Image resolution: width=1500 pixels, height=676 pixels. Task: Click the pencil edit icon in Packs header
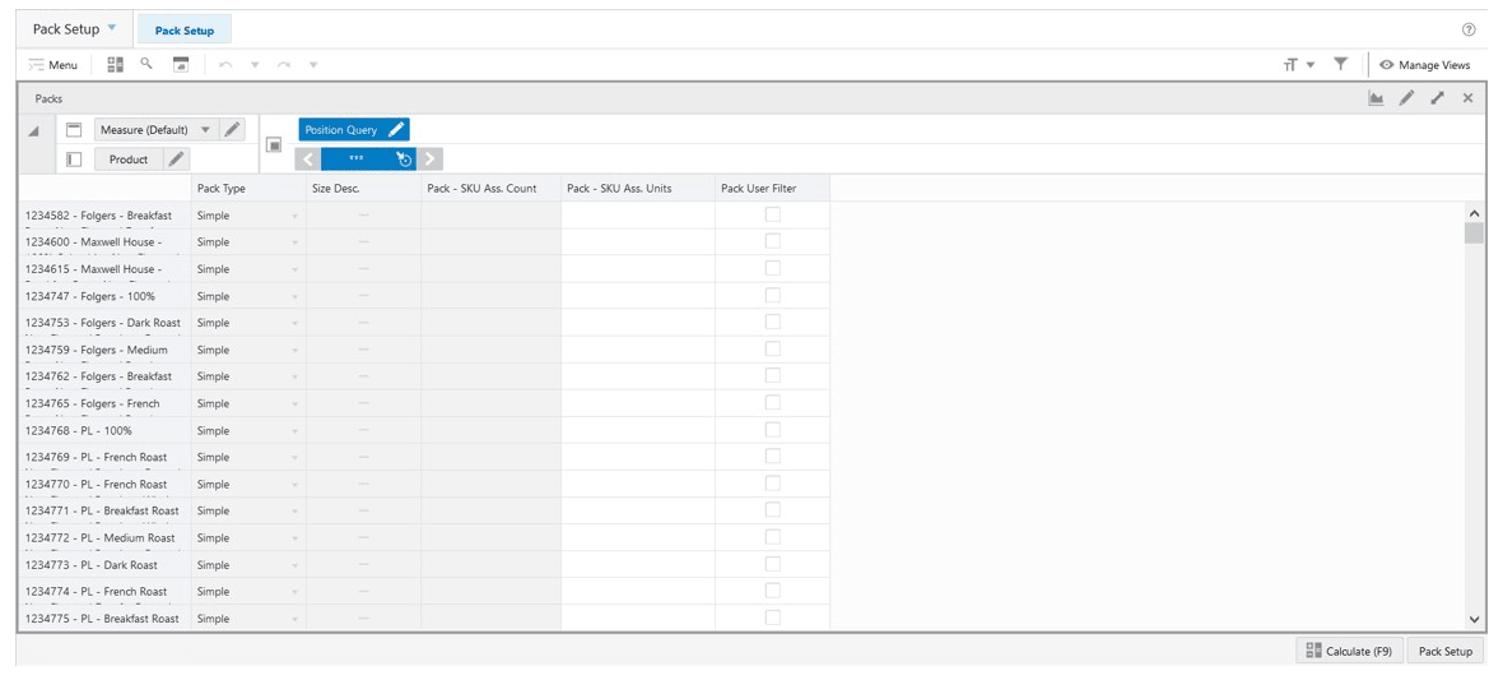click(x=1407, y=98)
